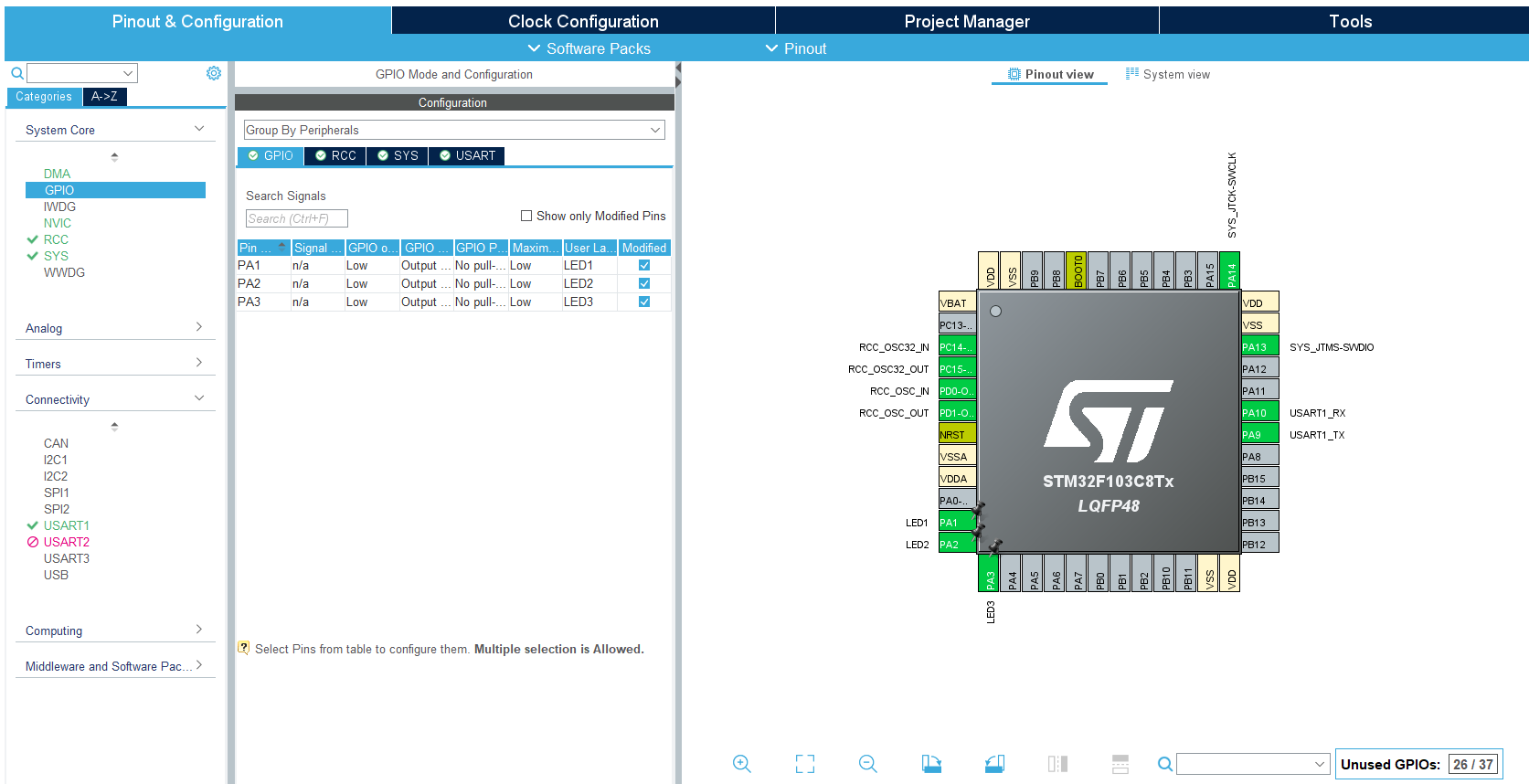Toggle Show only Modified Pins checkbox
1529x784 pixels.
coord(526,217)
